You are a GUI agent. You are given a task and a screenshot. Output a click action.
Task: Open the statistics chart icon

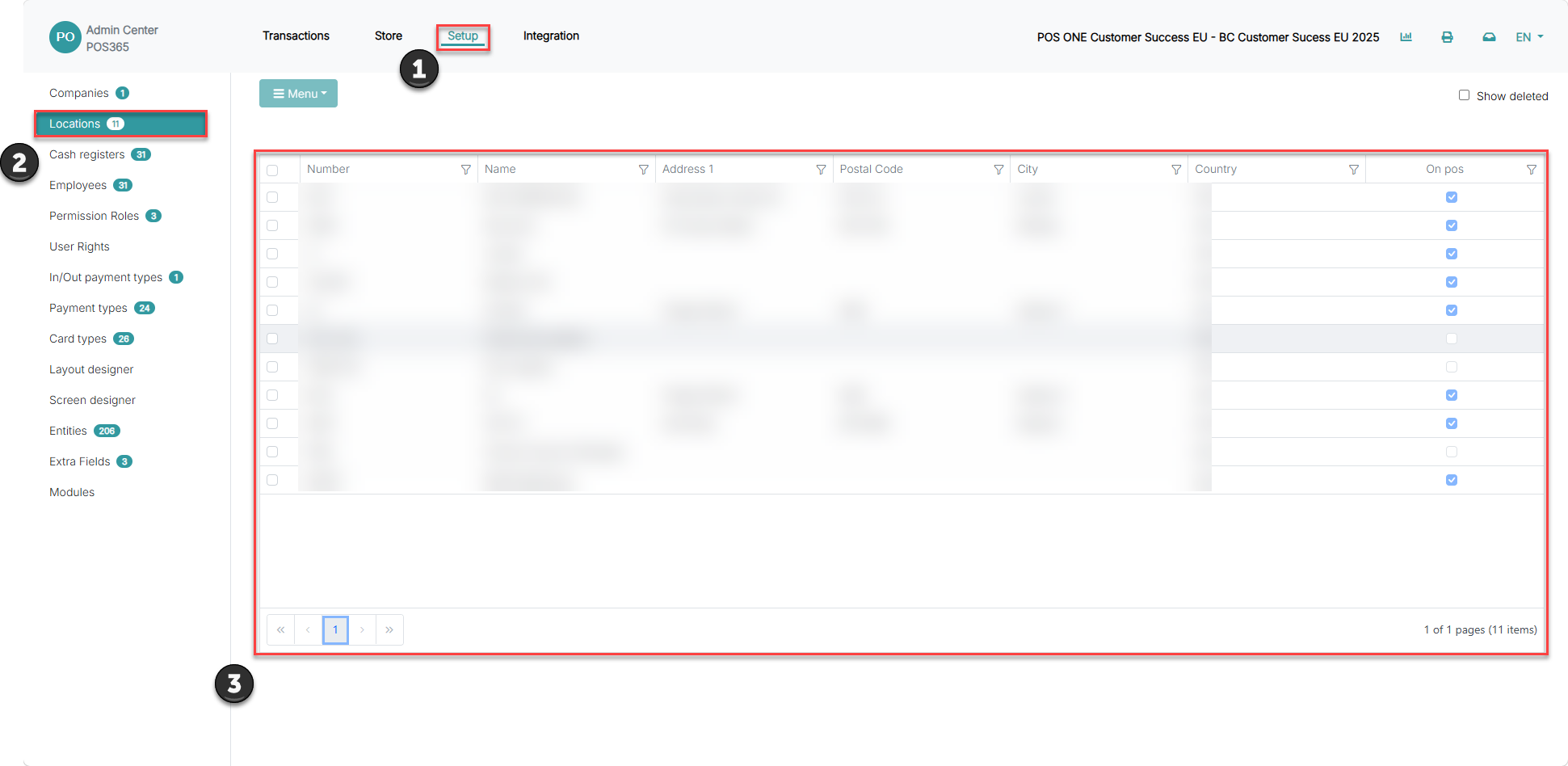pyautogui.click(x=1406, y=36)
